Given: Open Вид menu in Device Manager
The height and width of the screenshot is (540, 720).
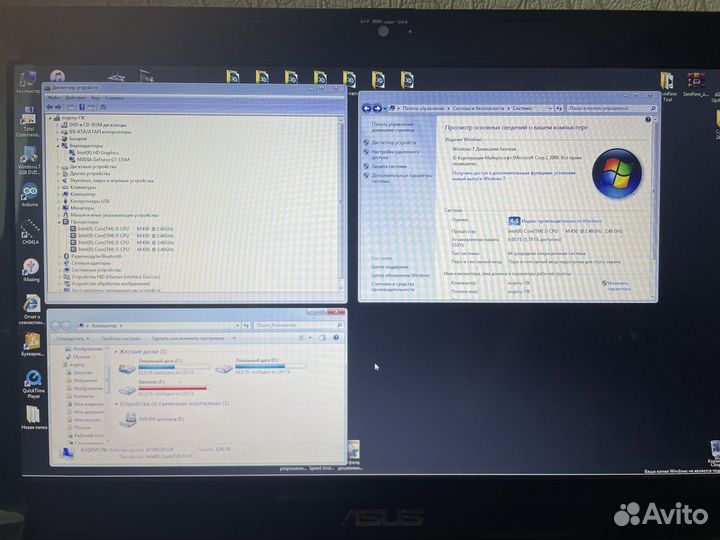Looking at the screenshot, I should coord(95,98).
